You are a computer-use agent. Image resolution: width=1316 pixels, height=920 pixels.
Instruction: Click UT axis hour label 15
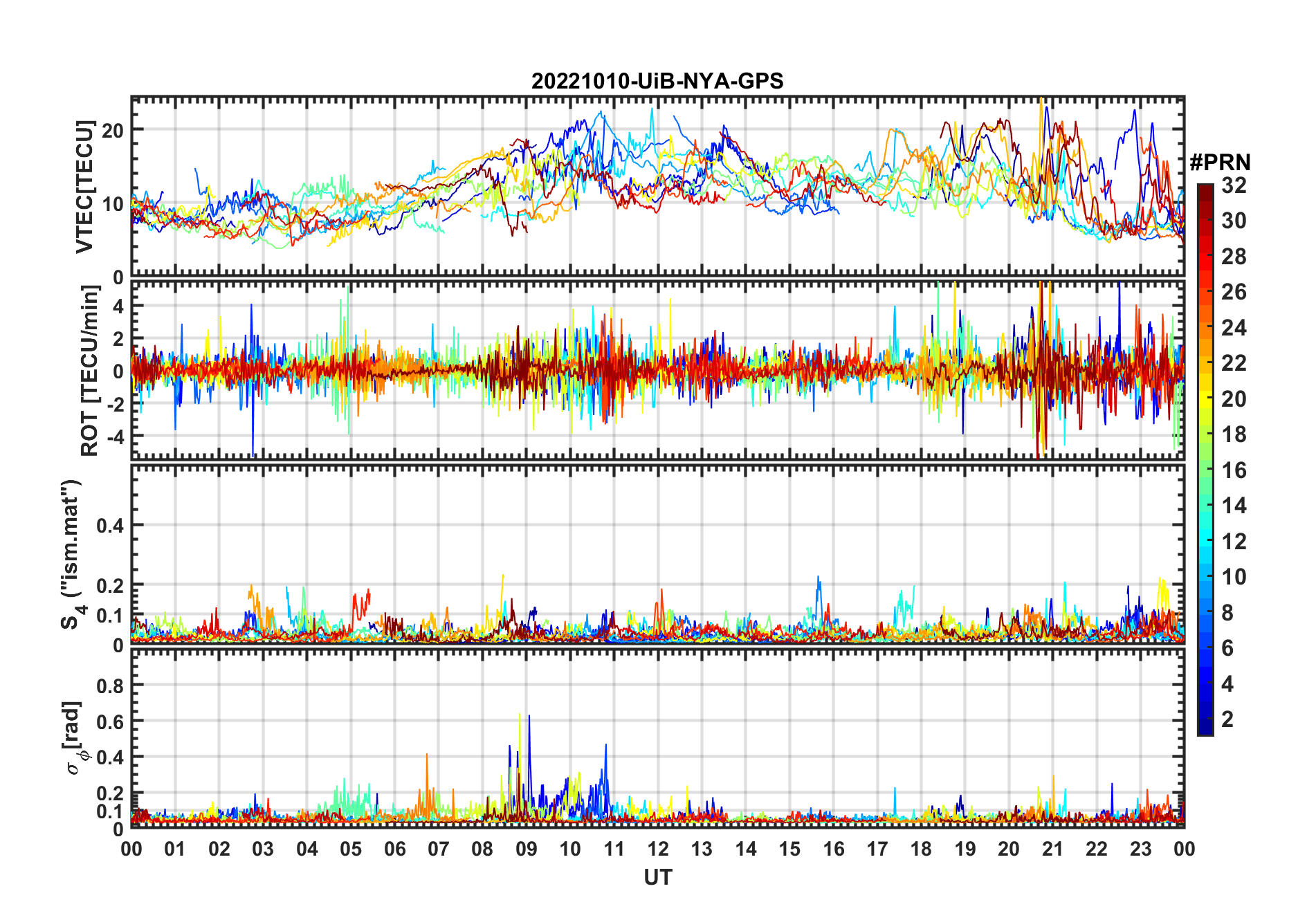(789, 849)
